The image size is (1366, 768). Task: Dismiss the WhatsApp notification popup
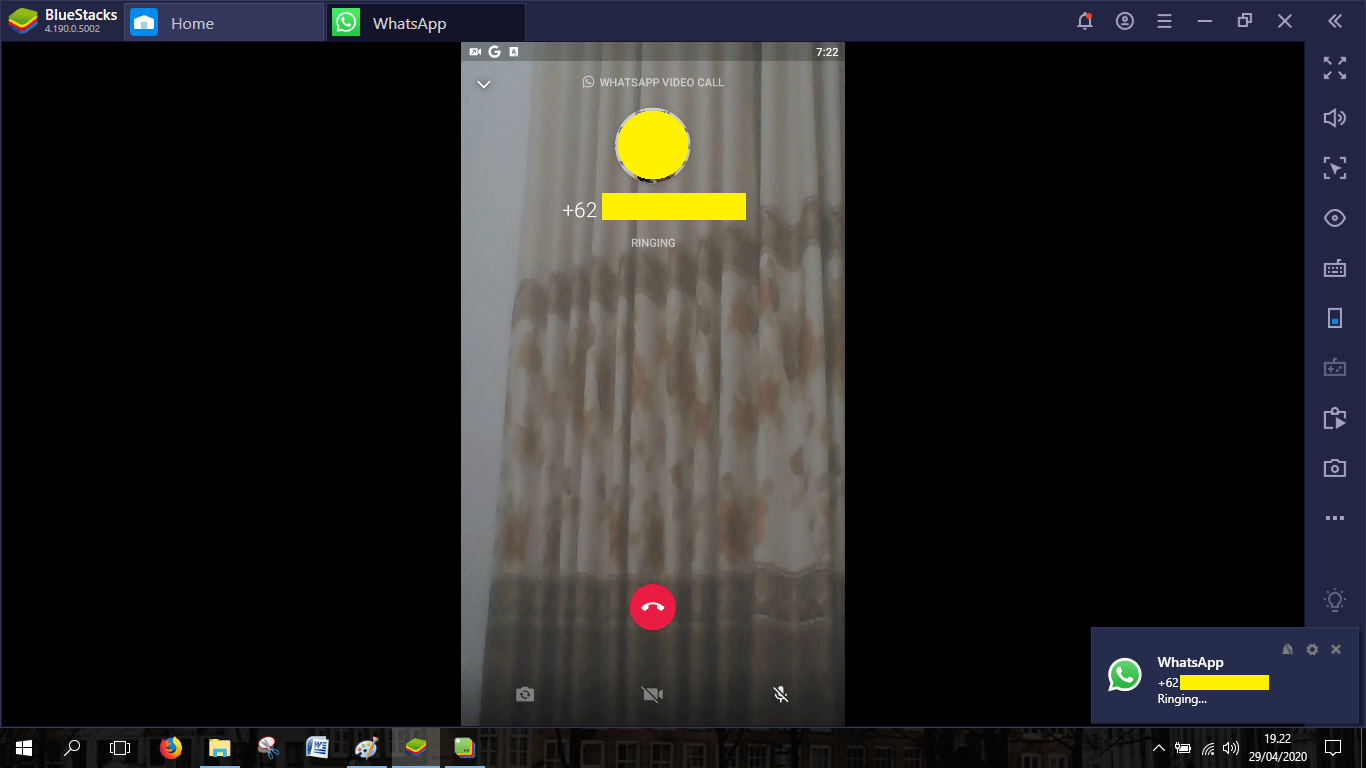pyautogui.click(x=1336, y=649)
